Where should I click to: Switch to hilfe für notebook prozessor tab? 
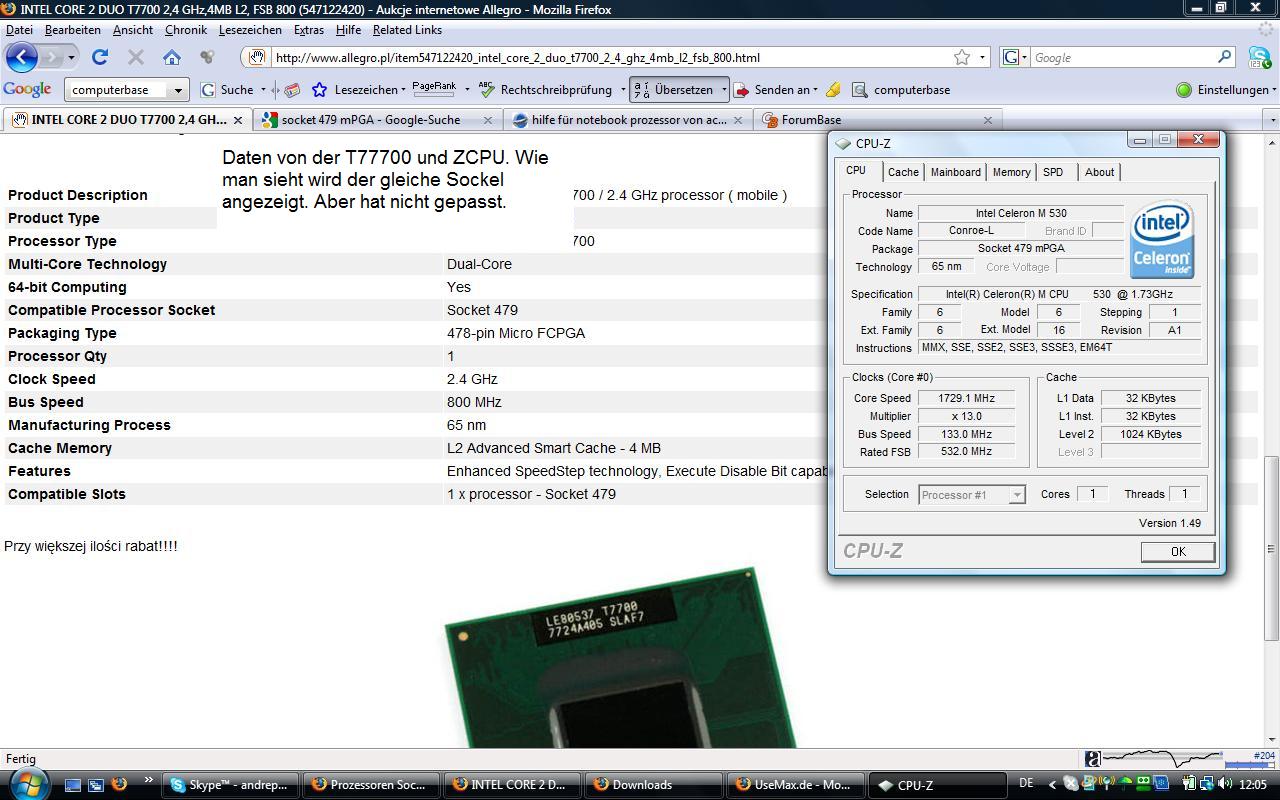click(629, 119)
